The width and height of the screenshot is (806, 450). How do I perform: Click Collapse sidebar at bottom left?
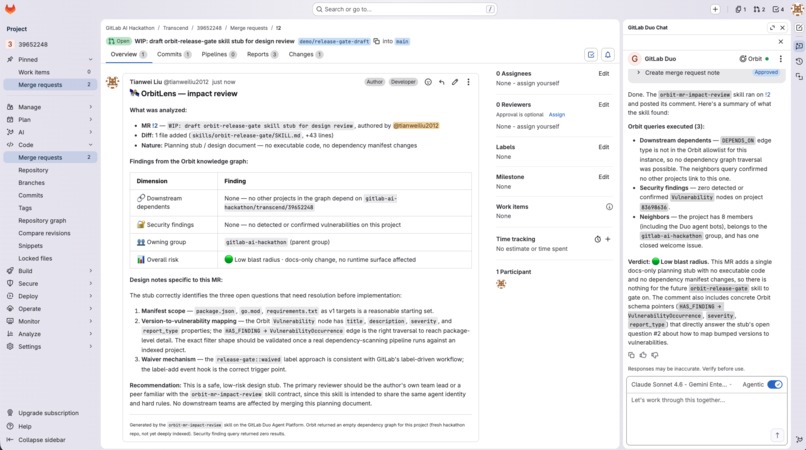pos(36,440)
